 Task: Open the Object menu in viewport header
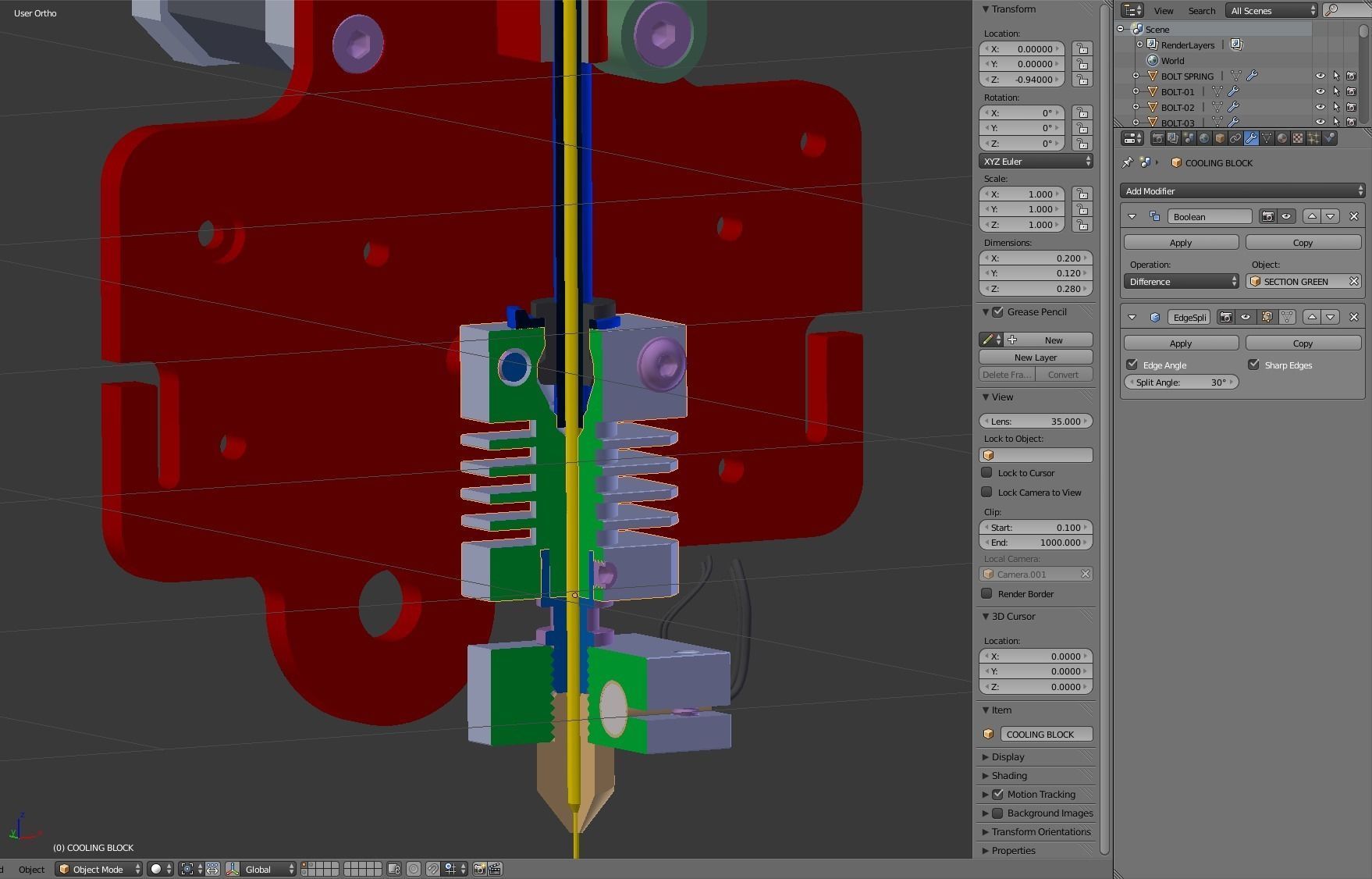pos(32,869)
